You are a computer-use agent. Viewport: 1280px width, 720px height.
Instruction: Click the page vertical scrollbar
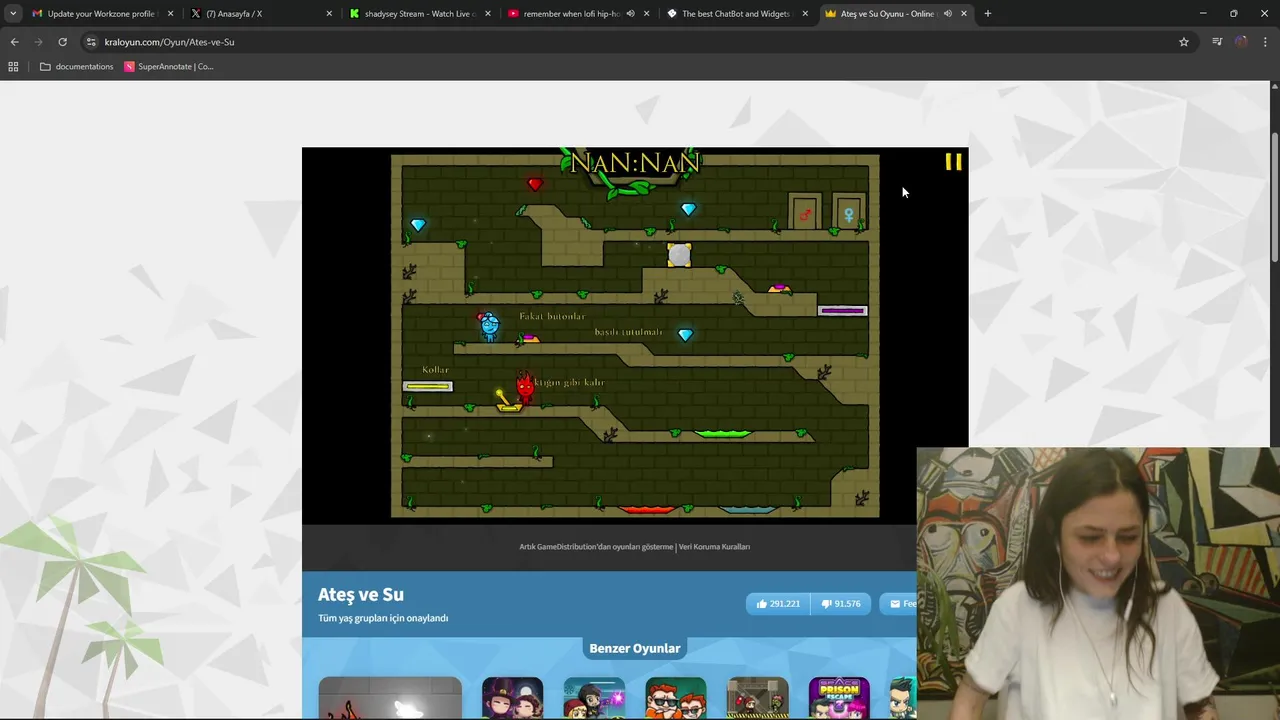coord(1274,196)
